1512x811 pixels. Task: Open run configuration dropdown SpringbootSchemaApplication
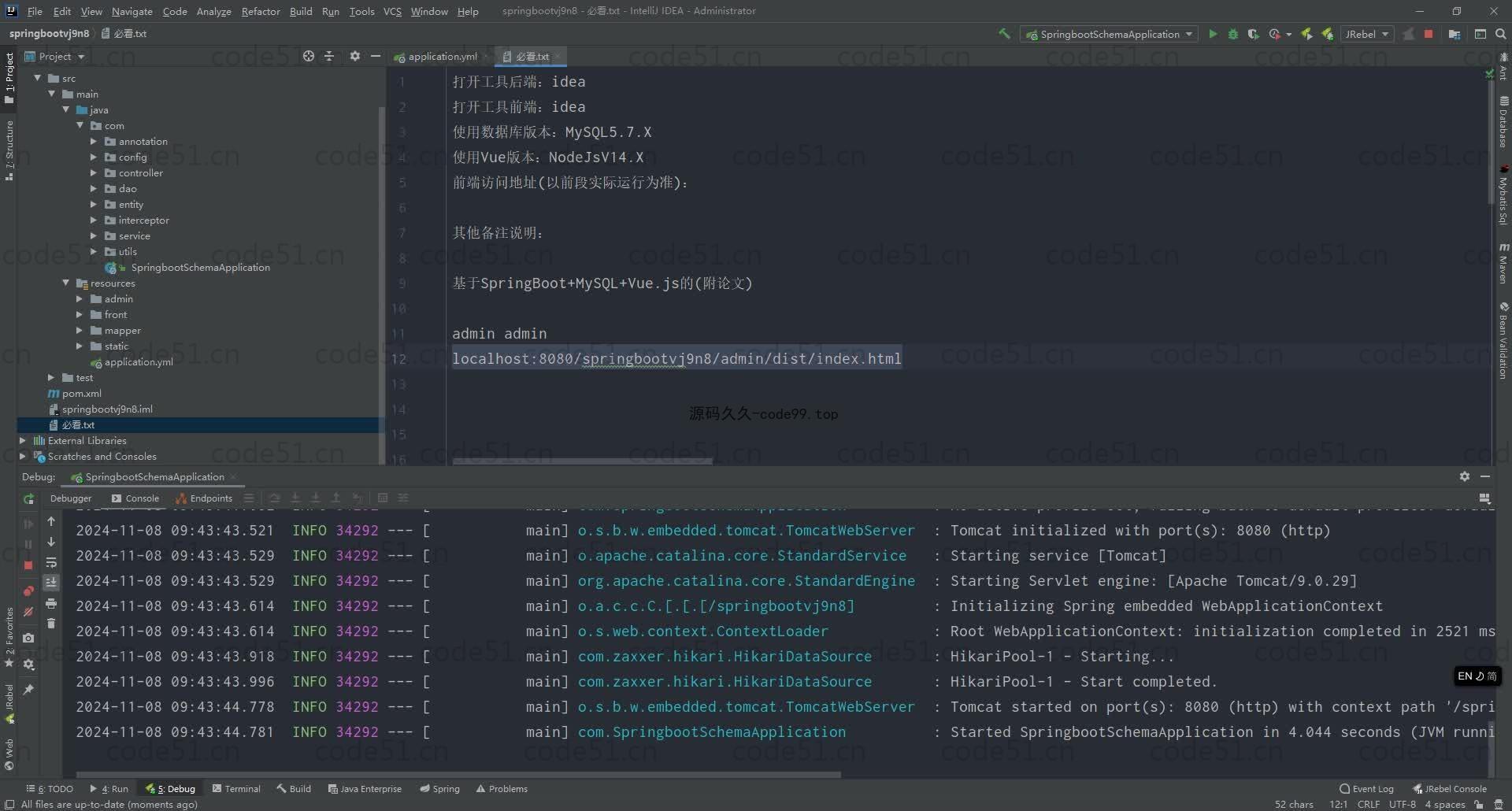click(1109, 34)
